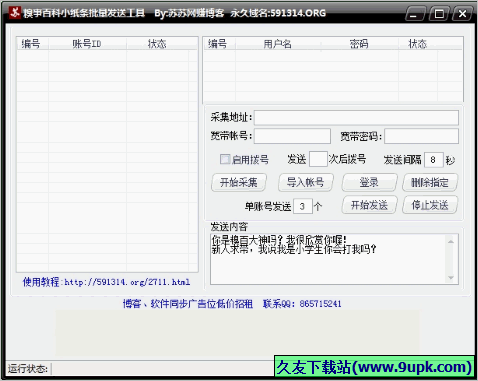The image size is (478, 381).
Task: Start sending with 开始发送 button
Action: pyautogui.click(x=369, y=205)
